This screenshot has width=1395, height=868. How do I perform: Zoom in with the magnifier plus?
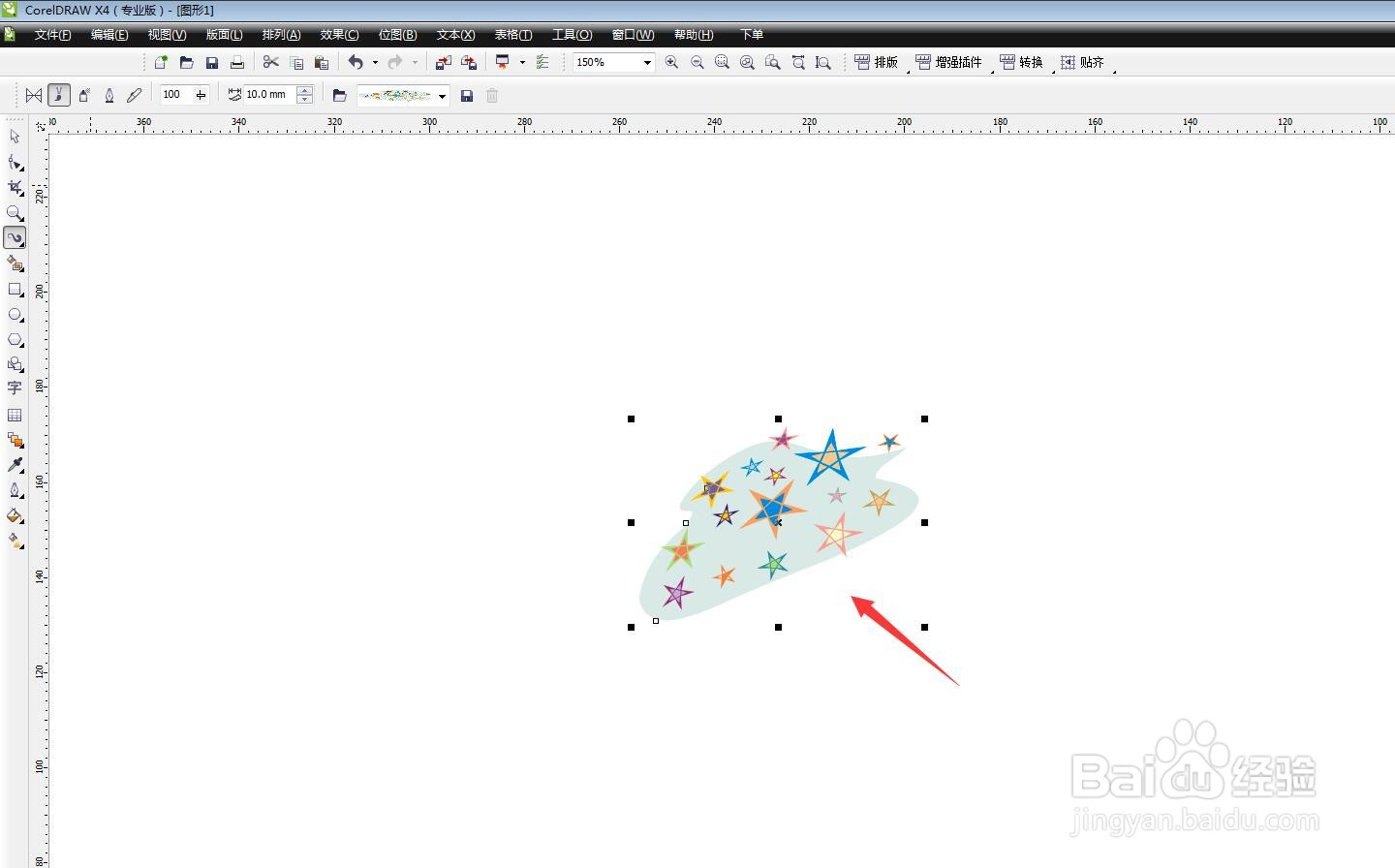click(x=671, y=62)
